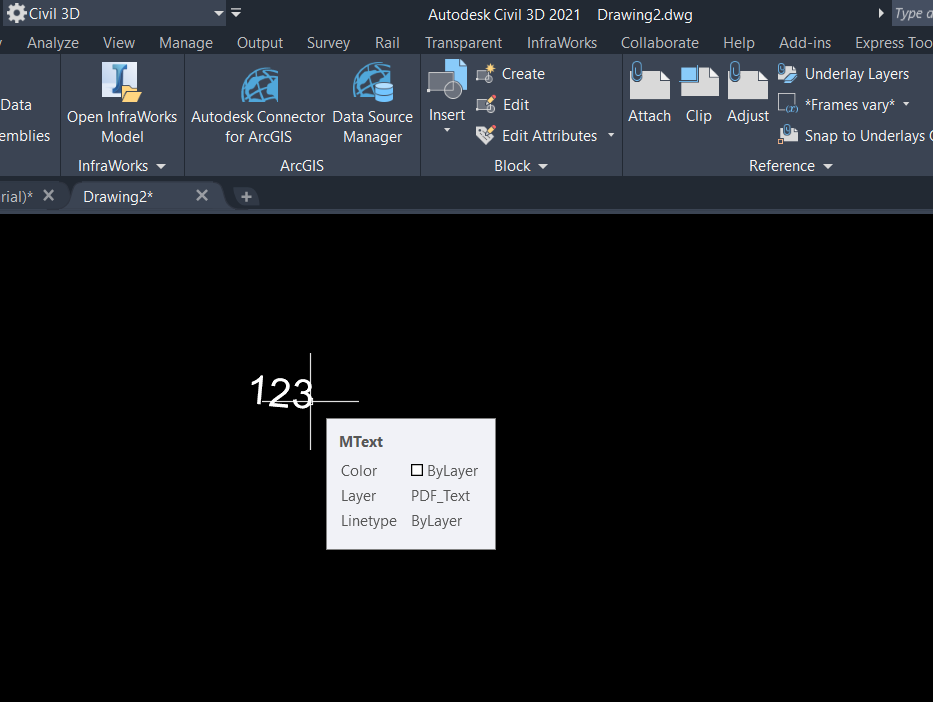Click the Edit Attributes icon
The width and height of the screenshot is (933, 702).
point(486,136)
